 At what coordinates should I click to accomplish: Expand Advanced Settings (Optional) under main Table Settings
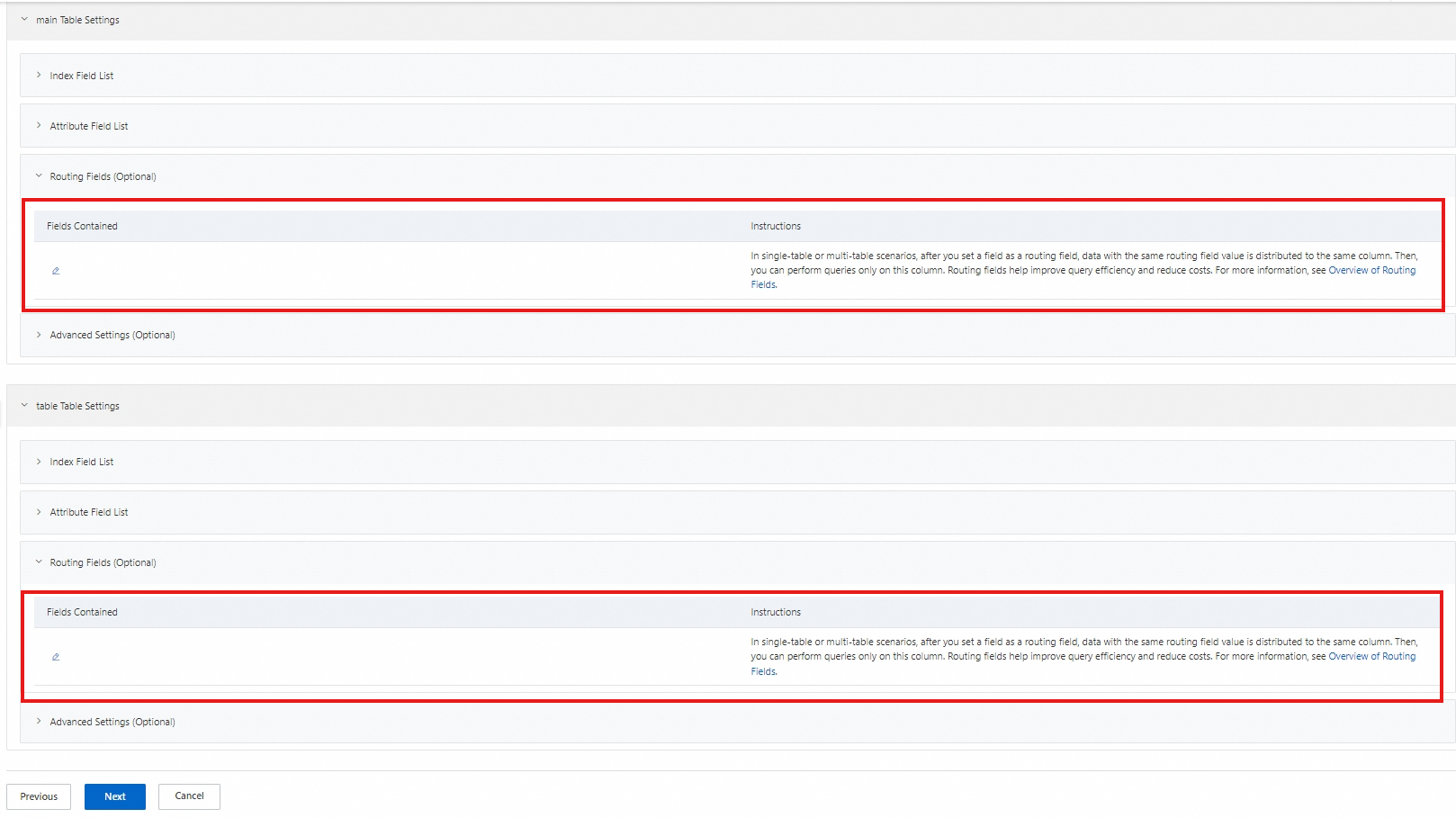point(39,335)
